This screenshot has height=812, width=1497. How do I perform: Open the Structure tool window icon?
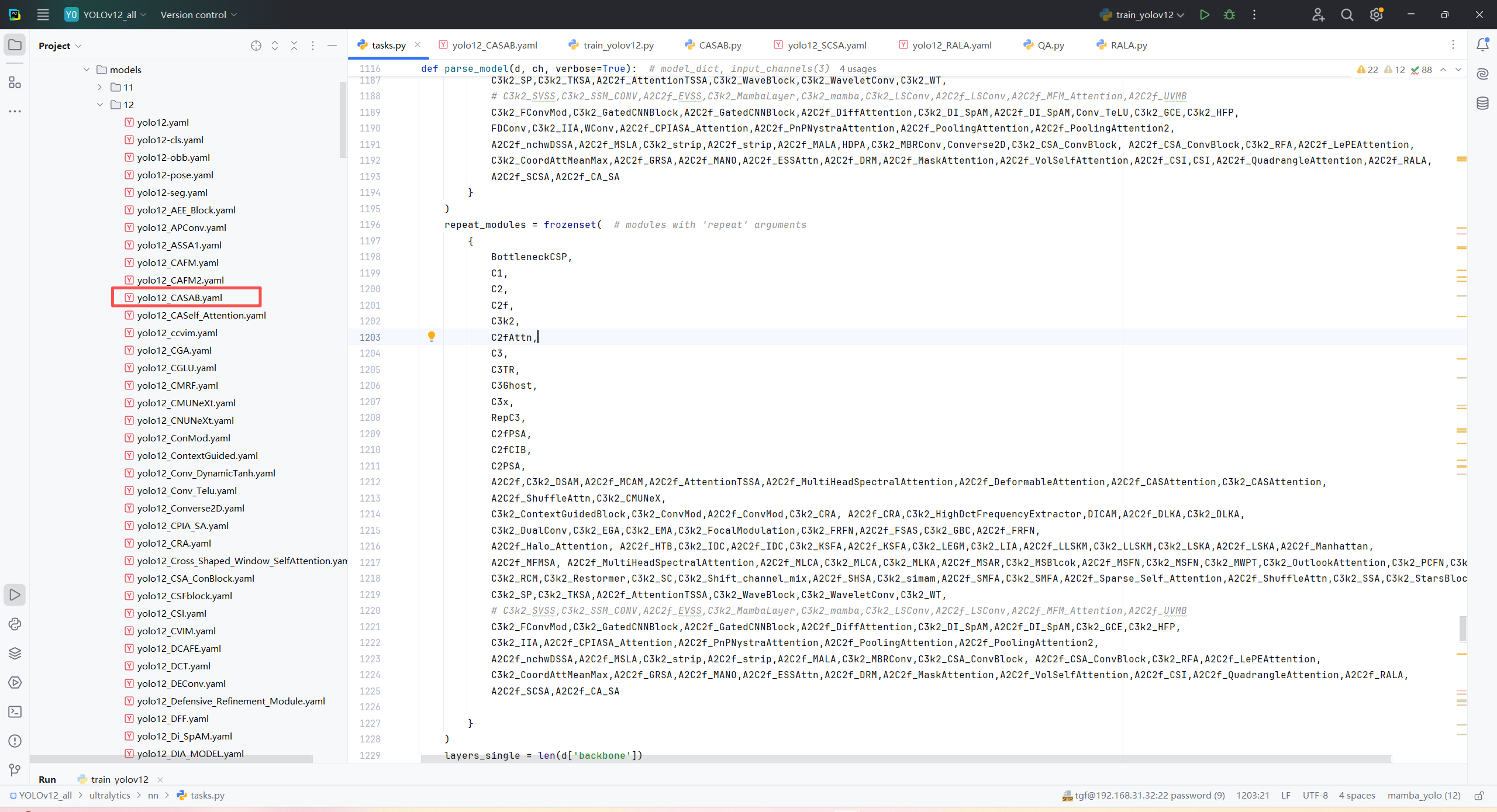point(15,82)
